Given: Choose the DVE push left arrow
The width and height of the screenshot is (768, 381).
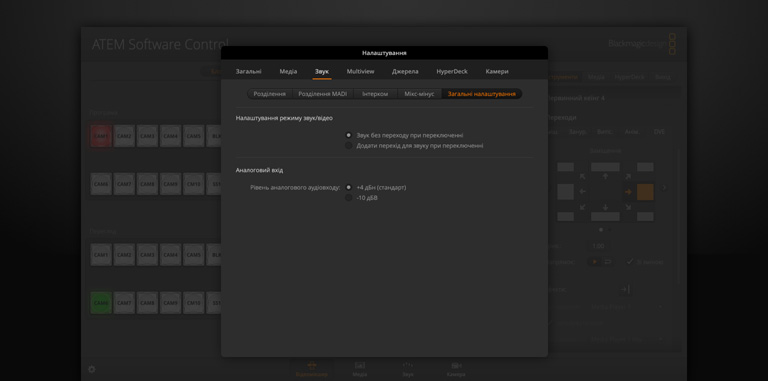Looking at the screenshot, I should pyautogui.click(x=582, y=191).
